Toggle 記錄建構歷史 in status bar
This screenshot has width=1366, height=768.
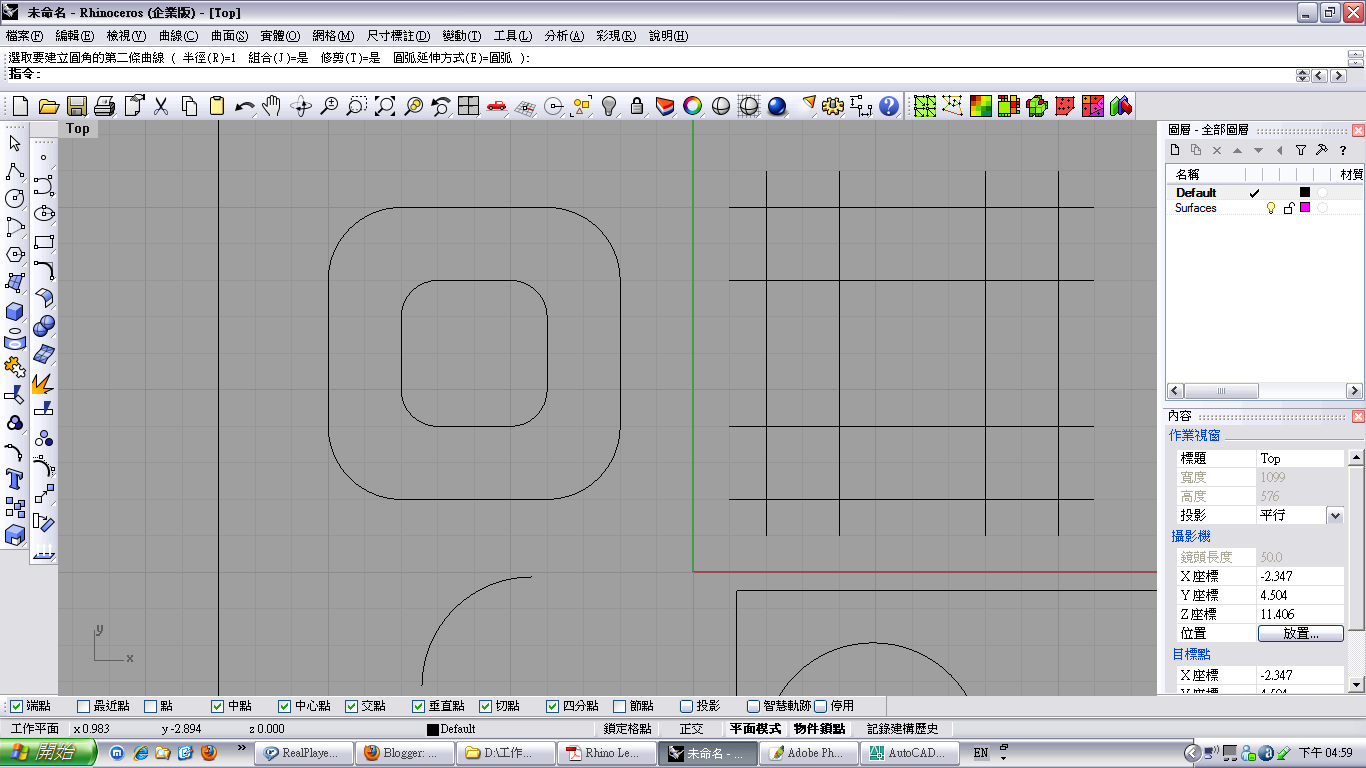[903, 730]
